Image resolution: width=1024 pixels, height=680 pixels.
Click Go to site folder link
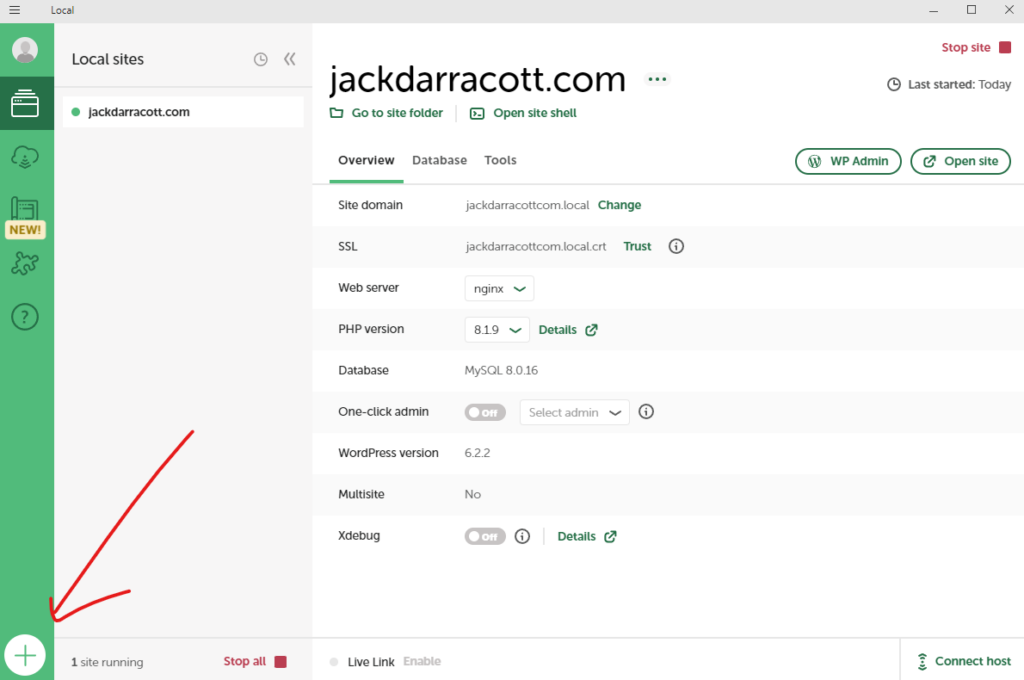click(397, 113)
